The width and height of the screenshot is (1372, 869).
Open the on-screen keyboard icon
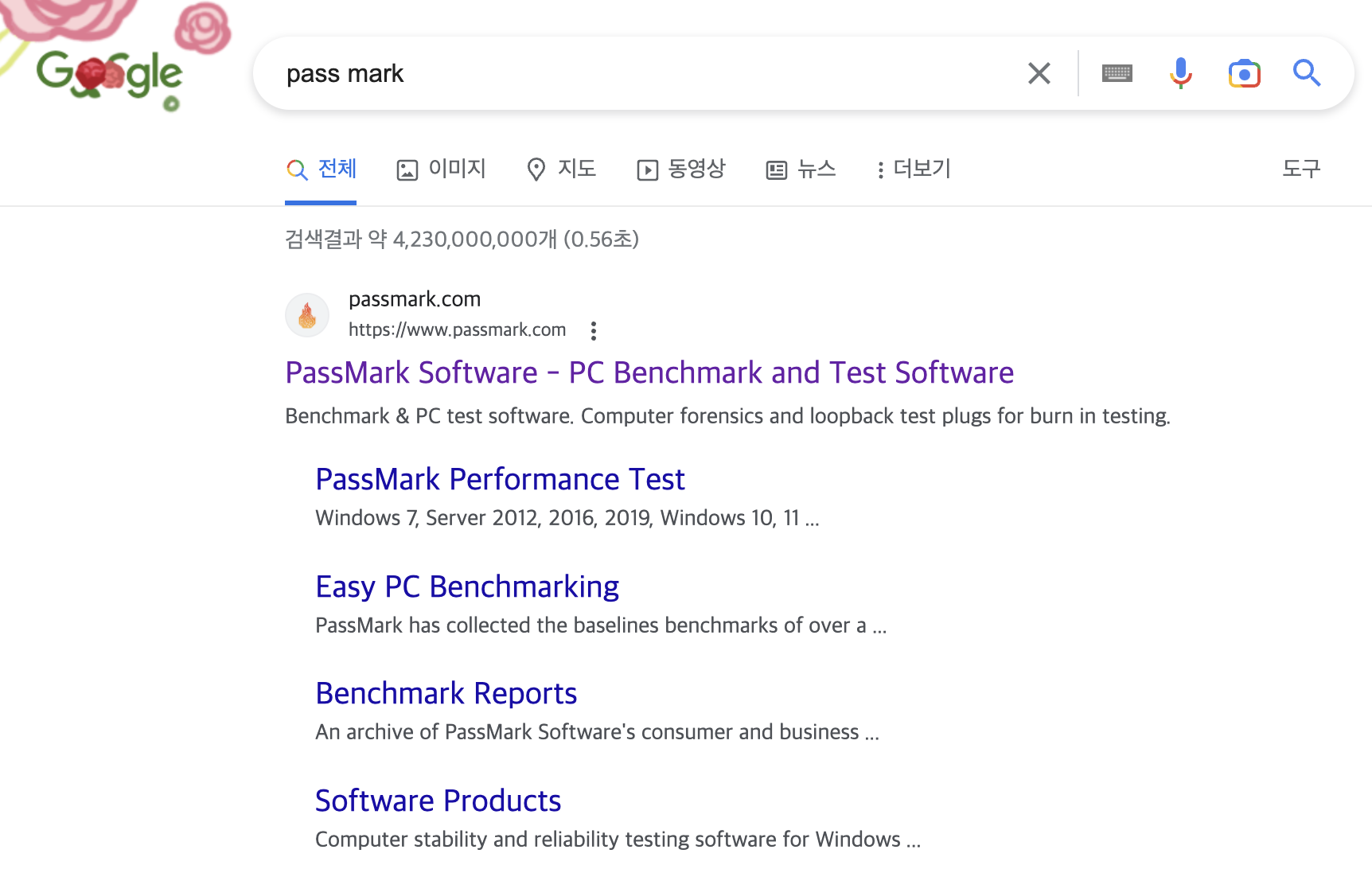[1117, 73]
